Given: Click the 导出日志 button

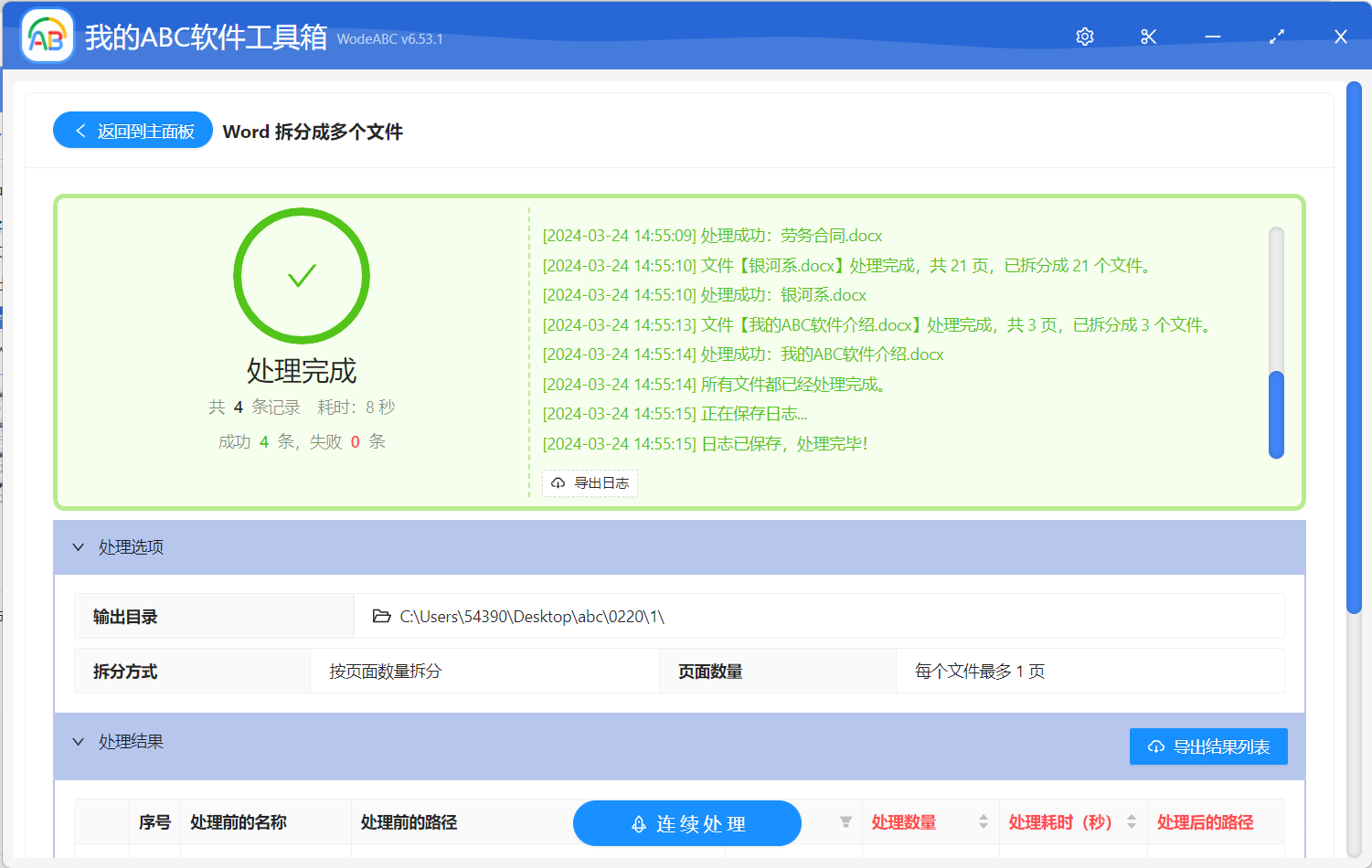Looking at the screenshot, I should 590,482.
